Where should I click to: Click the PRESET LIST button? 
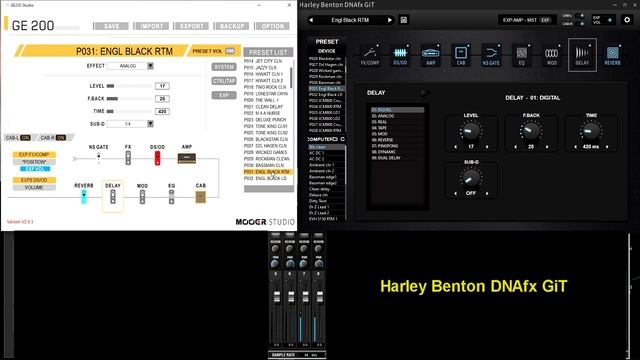268,52
